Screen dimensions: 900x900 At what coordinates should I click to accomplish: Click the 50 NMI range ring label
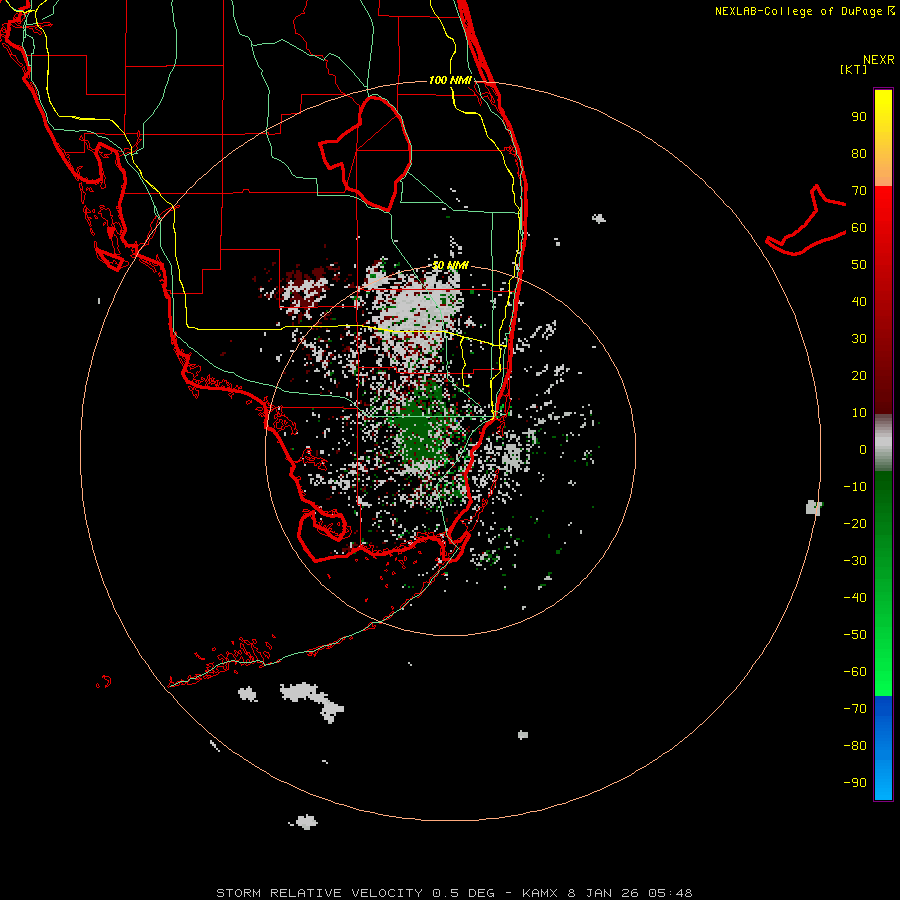coord(450,265)
